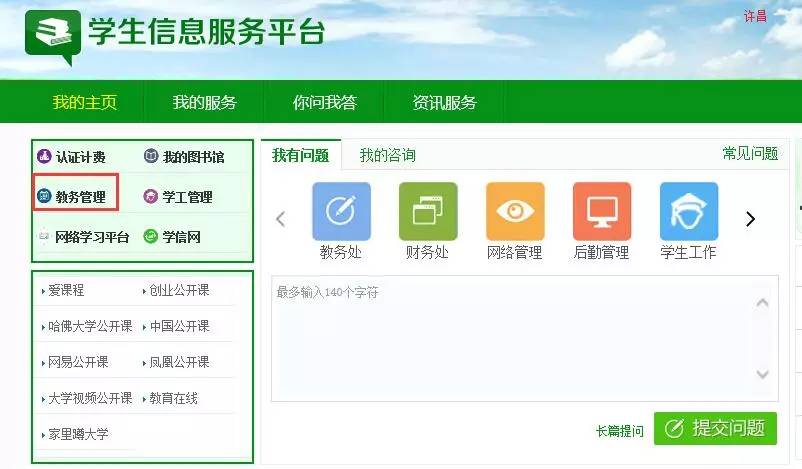Open the 认证计费 link
Image resolution: width=802 pixels, height=469 pixels.
(81, 157)
